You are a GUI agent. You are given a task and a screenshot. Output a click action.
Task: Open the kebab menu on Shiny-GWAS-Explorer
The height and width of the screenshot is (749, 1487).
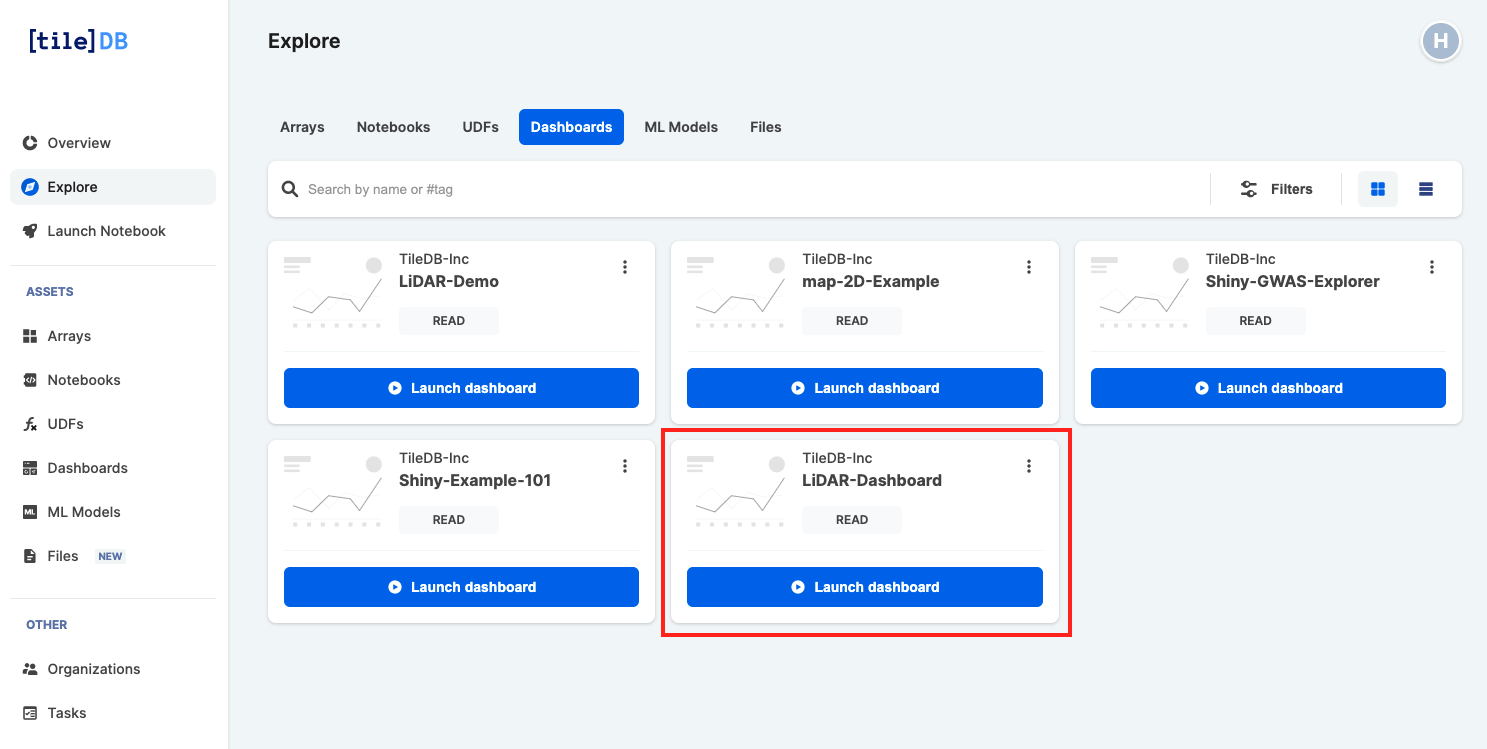pos(1432,266)
